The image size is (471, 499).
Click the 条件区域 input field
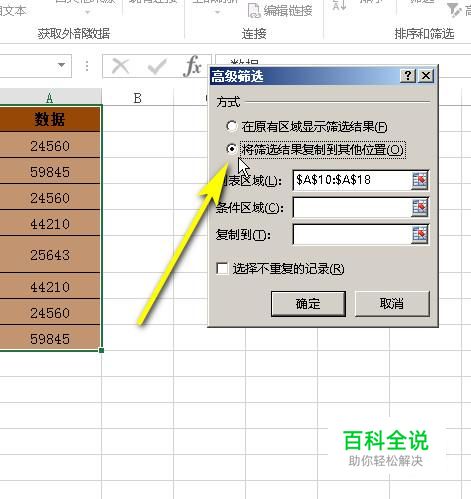pos(352,208)
